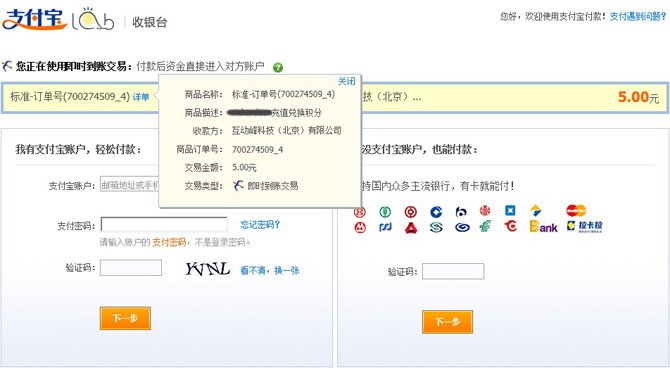Screen dimensions: 670x368
Task: Select the MasterCard logo
Action: (x=576, y=211)
